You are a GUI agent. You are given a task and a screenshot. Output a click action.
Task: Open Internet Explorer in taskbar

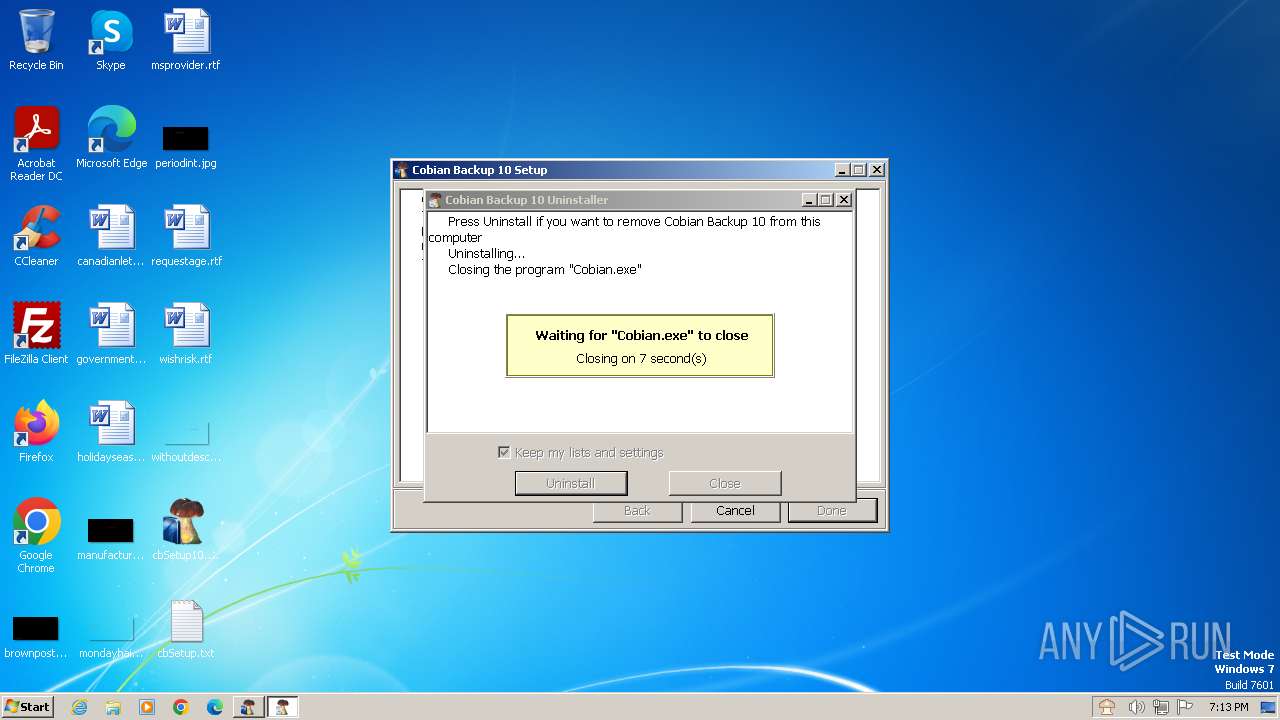click(x=79, y=707)
